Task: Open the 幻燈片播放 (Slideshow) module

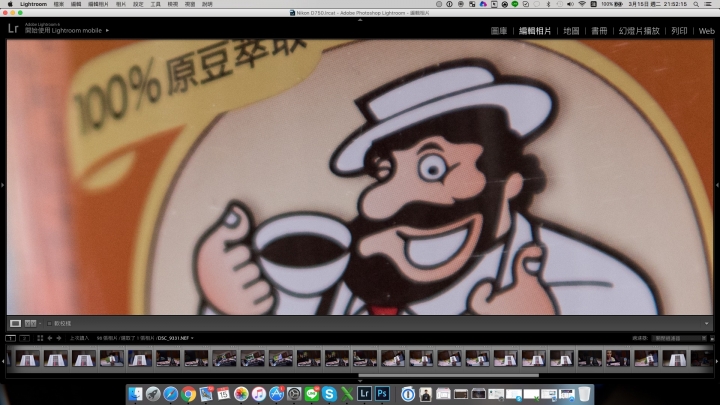Action: [x=639, y=31]
